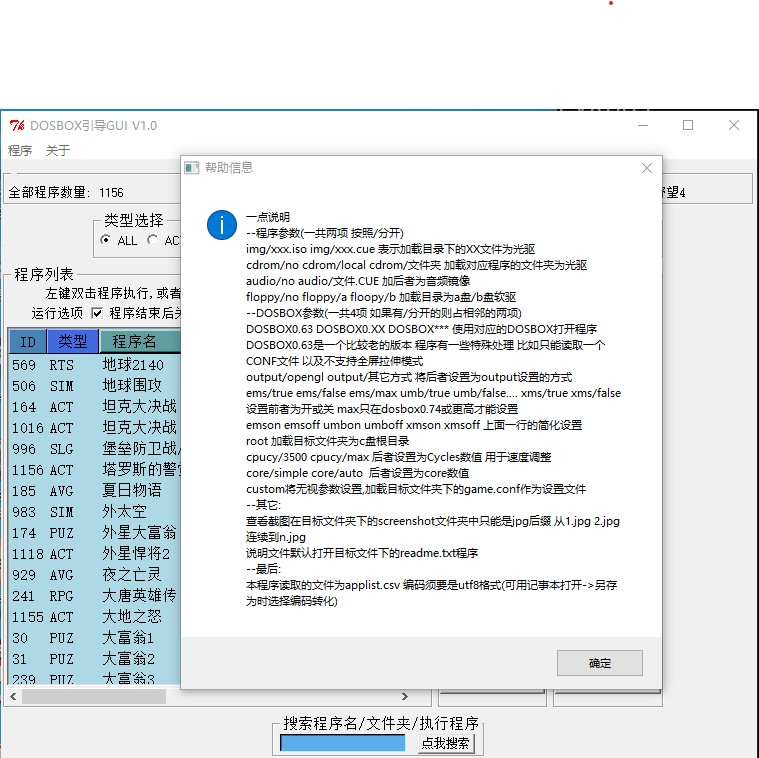
Task: Select row 大富翁1
Action: (94, 638)
